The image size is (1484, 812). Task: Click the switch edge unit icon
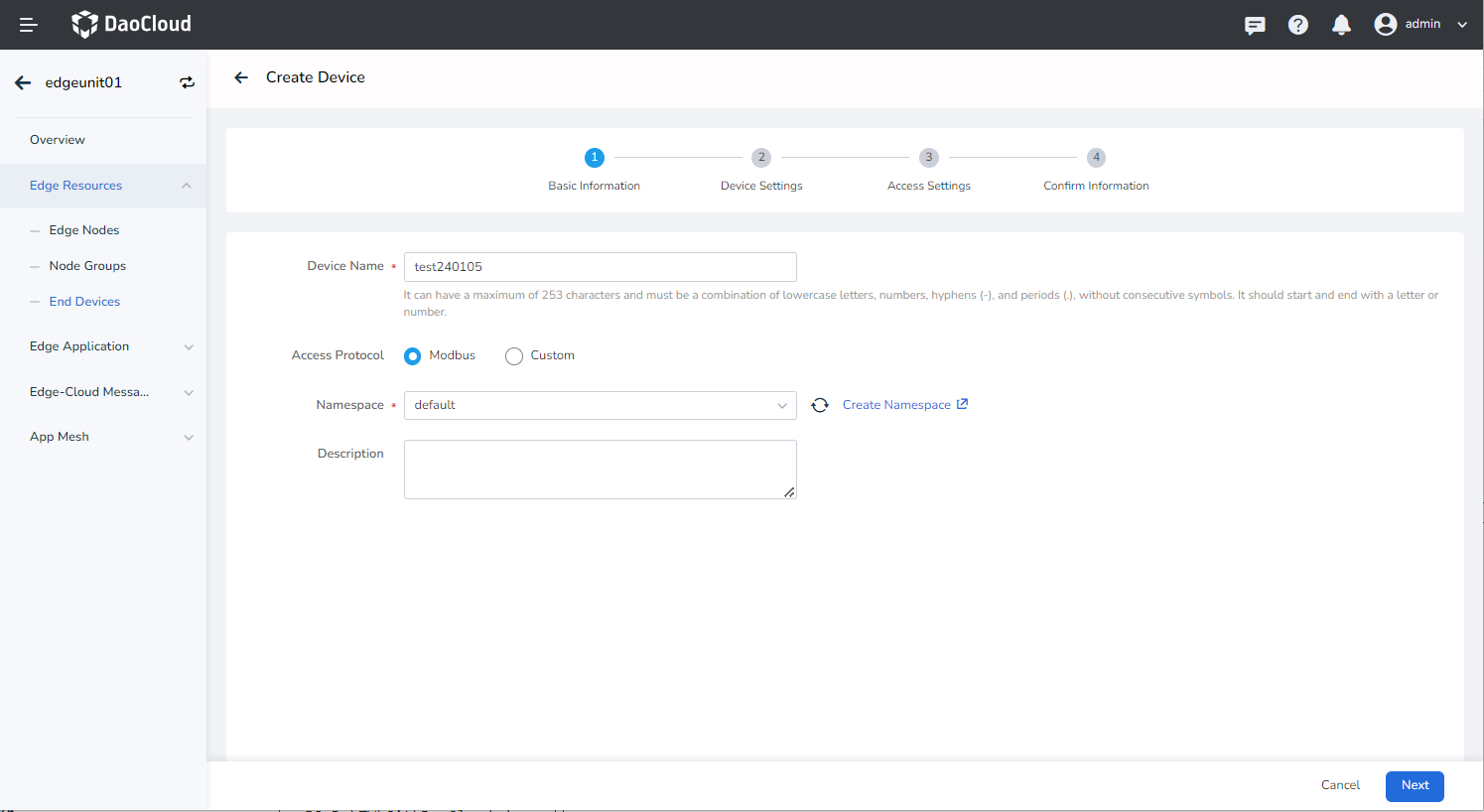tap(187, 82)
